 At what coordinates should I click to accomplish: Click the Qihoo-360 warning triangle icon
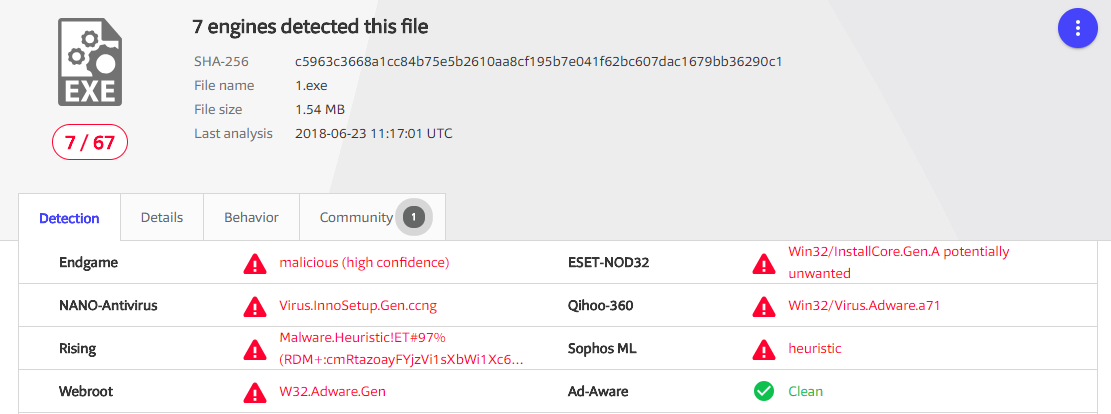coord(764,306)
